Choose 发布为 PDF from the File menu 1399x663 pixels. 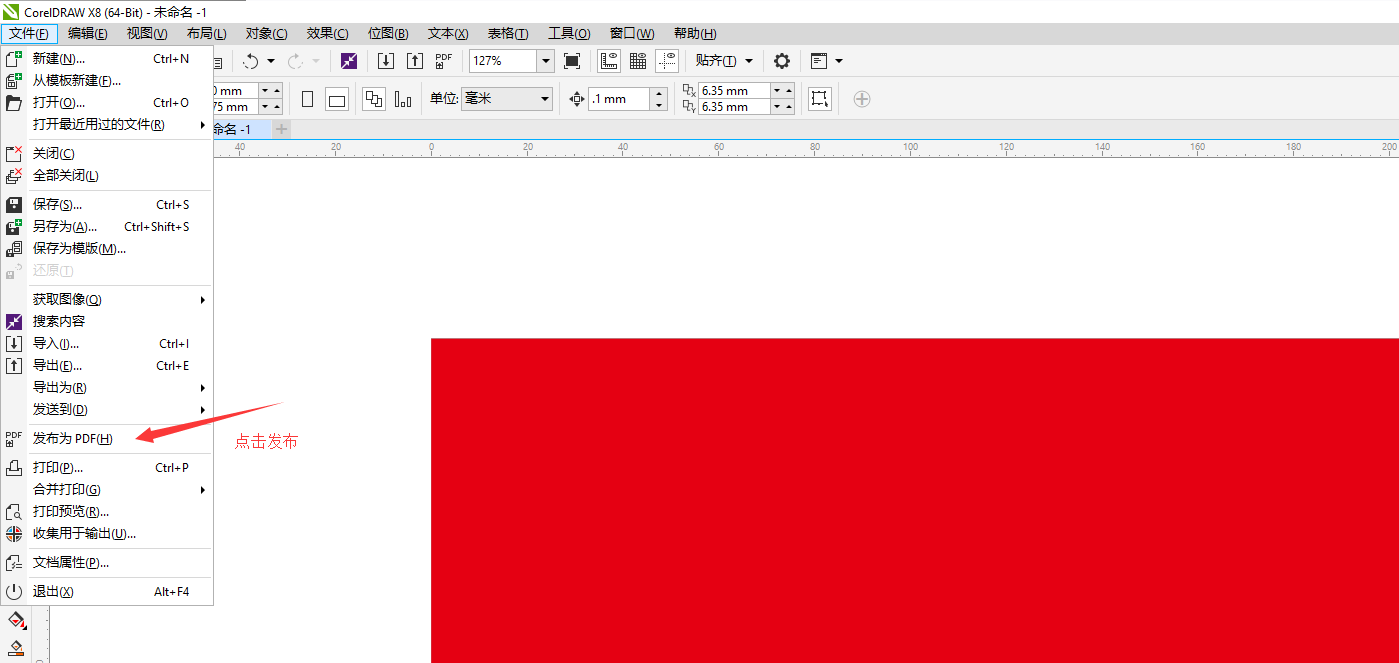coord(73,439)
